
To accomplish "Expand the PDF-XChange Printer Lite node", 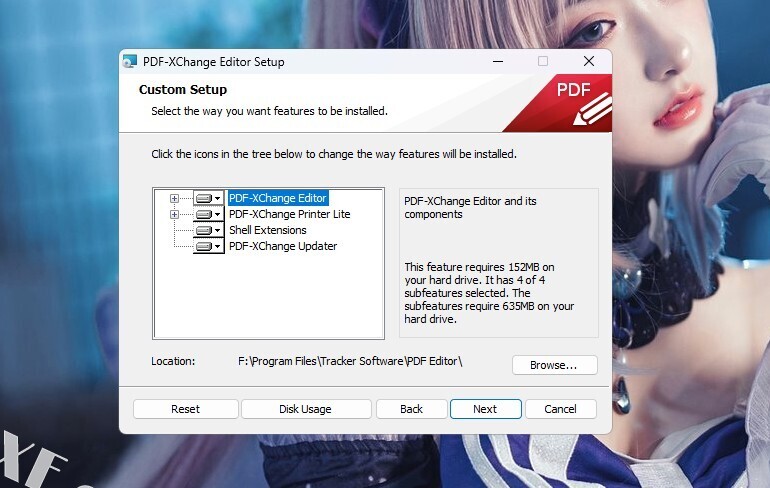I will pyautogui.click(x=174, y=215).
